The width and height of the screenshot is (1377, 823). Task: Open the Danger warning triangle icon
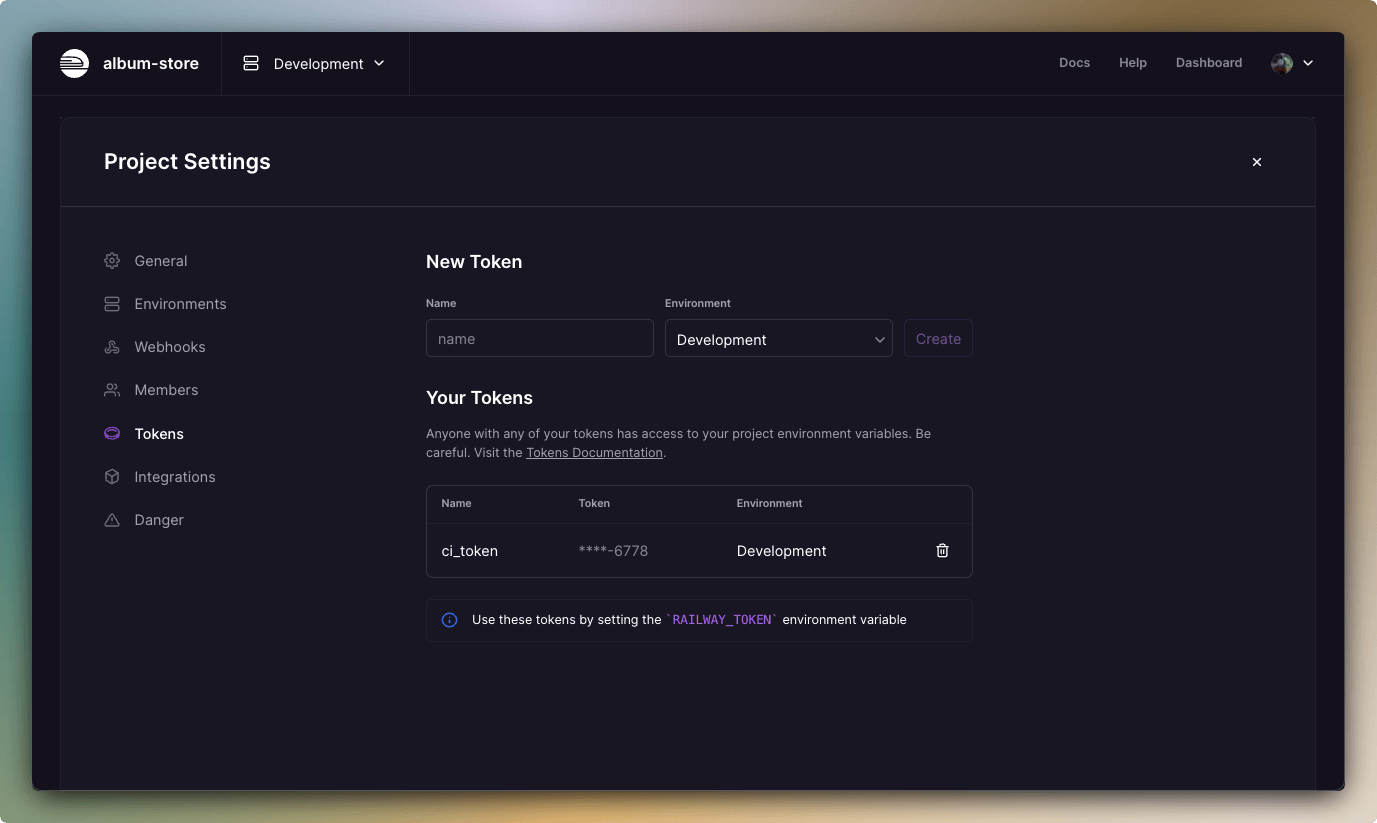tap(112, 520)
